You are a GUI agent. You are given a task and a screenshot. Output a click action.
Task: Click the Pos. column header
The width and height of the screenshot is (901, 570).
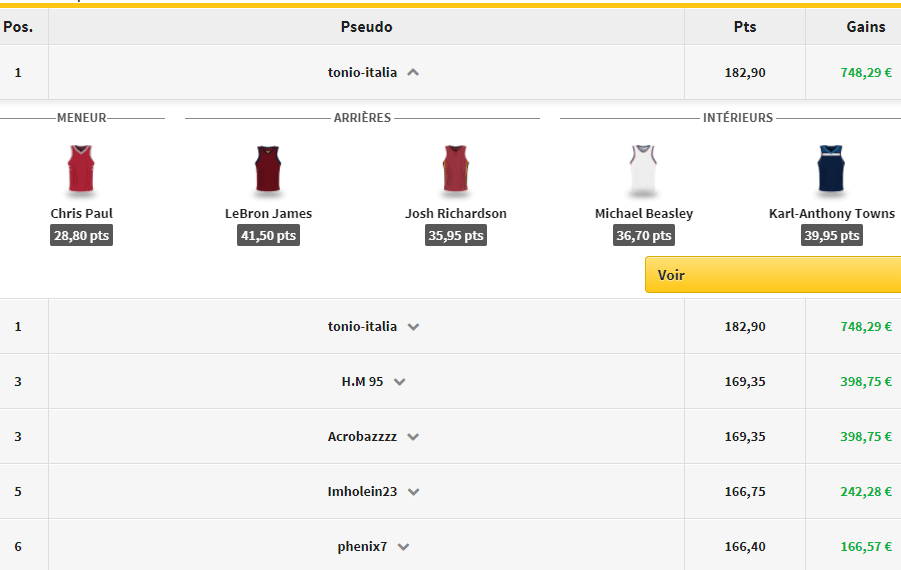[18, 27]
